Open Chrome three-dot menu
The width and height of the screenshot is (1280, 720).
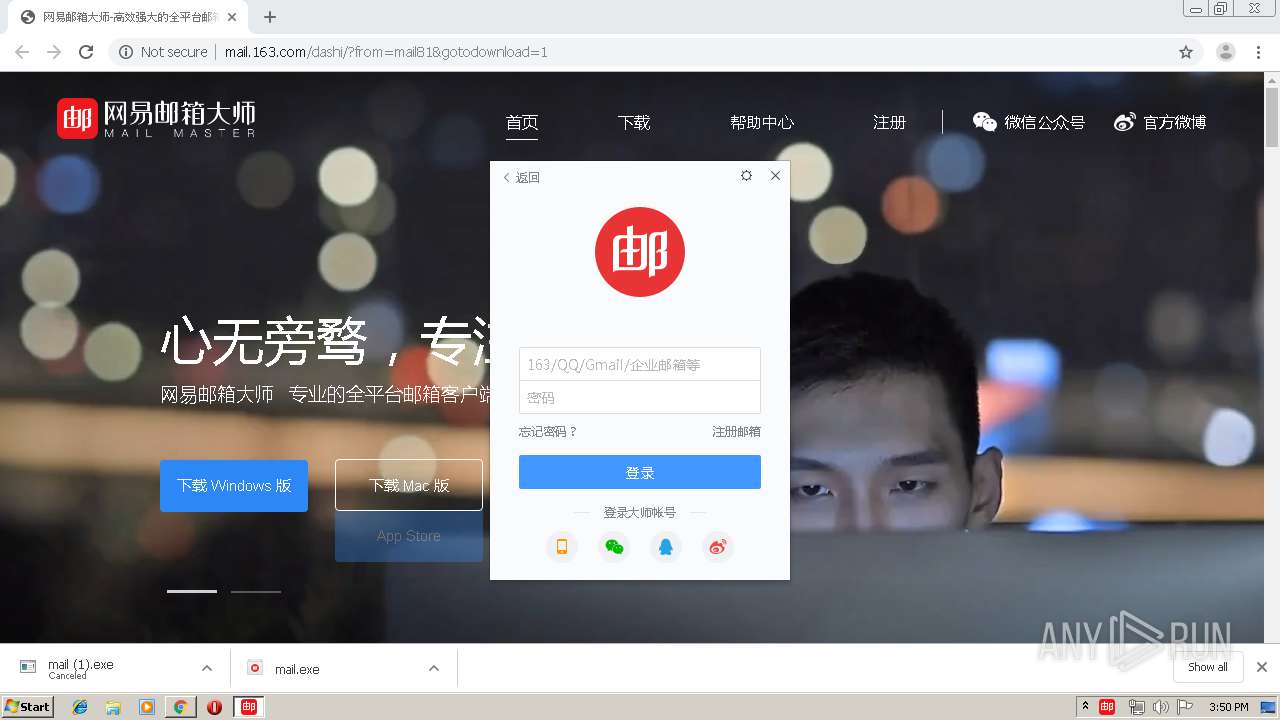[1258, 52]
